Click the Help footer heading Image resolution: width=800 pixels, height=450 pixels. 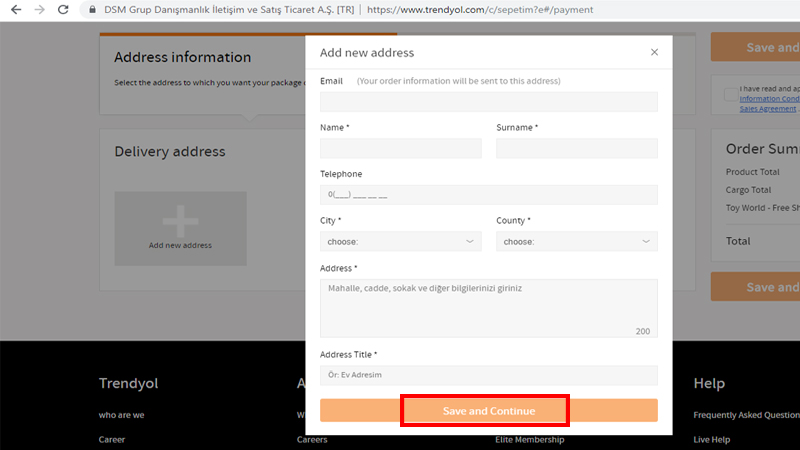pyautogui.click(x=709, y=383)
